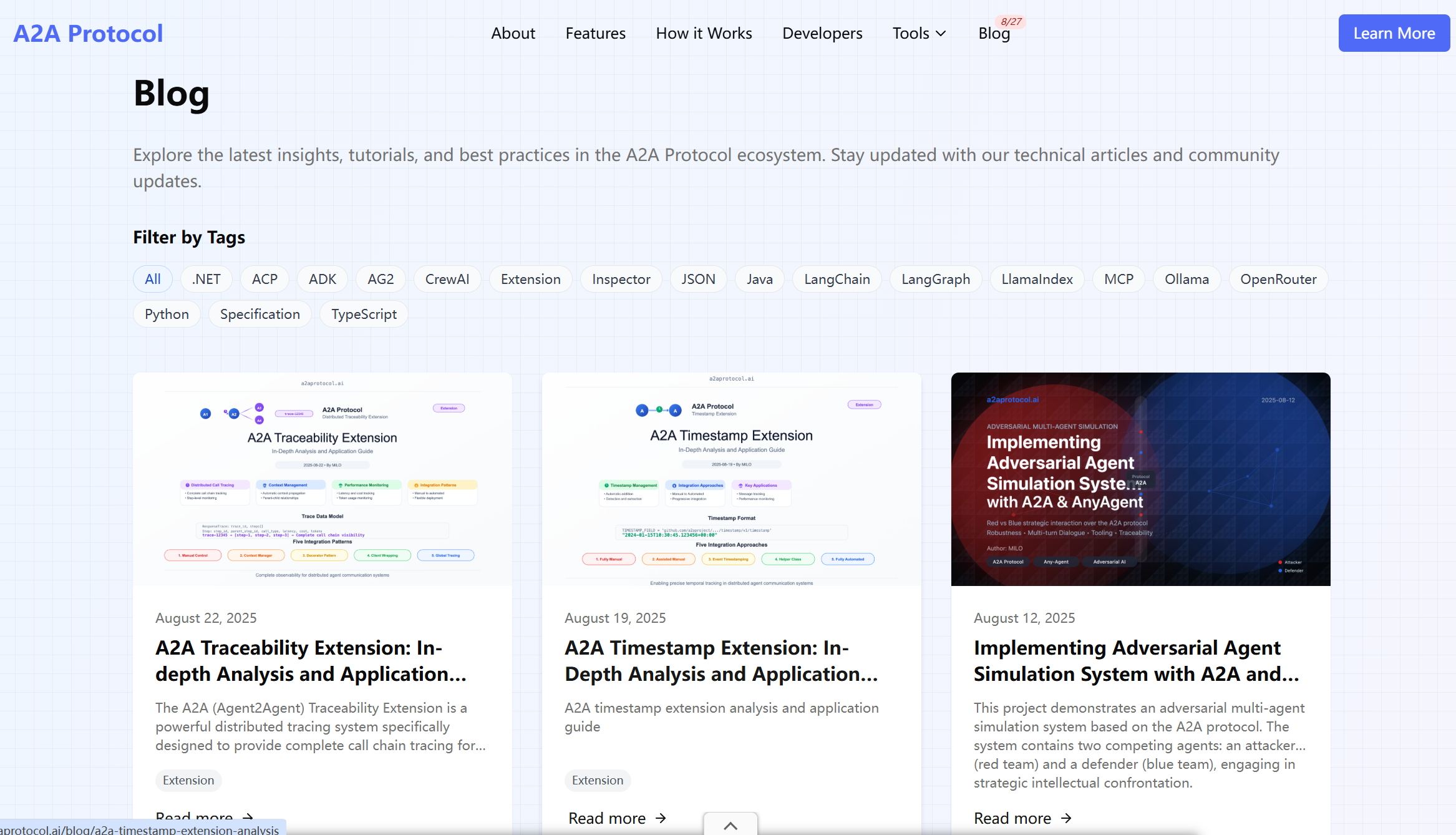This screenshot has height=835, width=1456.
Task: Filter posts by Python tag
Action: pyautogui.click(x=167, y=314)
